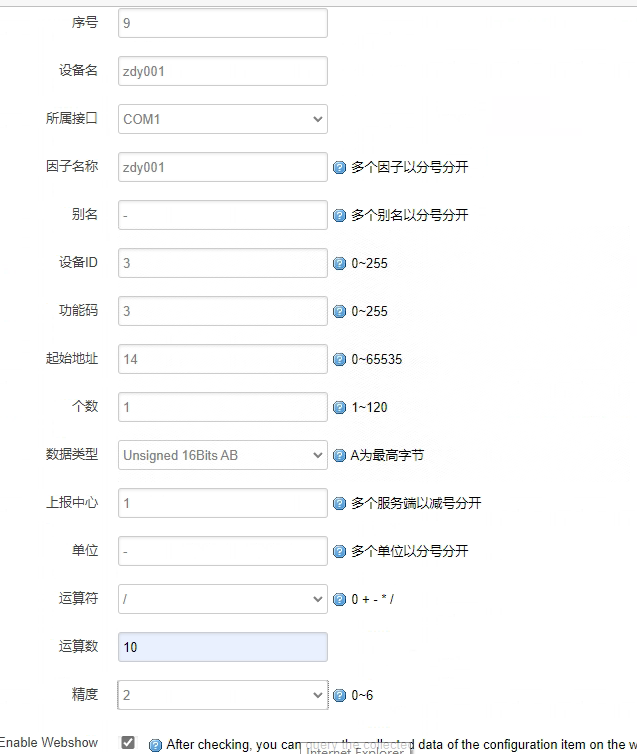The width and height of the screenshot is (637, 754).
Task: Toggle the Enable Webshow checkbox
Action: click(x=128, y=742)
